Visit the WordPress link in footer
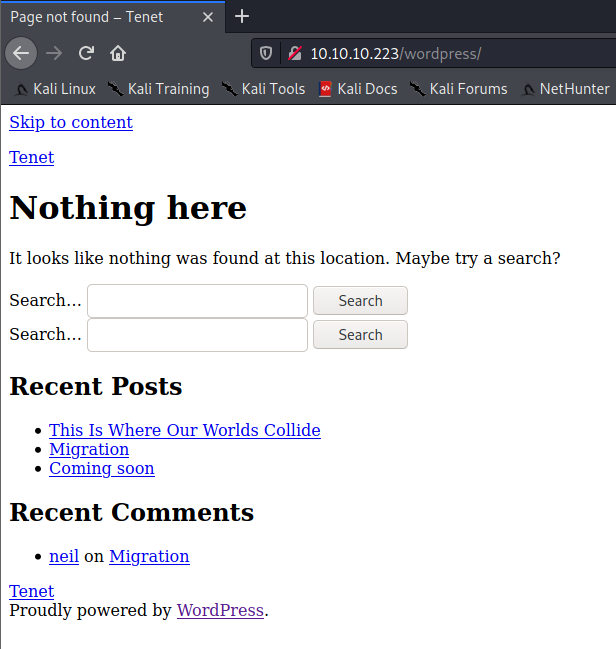The height and width of the screenshot is (649, 616). [x=220, y=610]
